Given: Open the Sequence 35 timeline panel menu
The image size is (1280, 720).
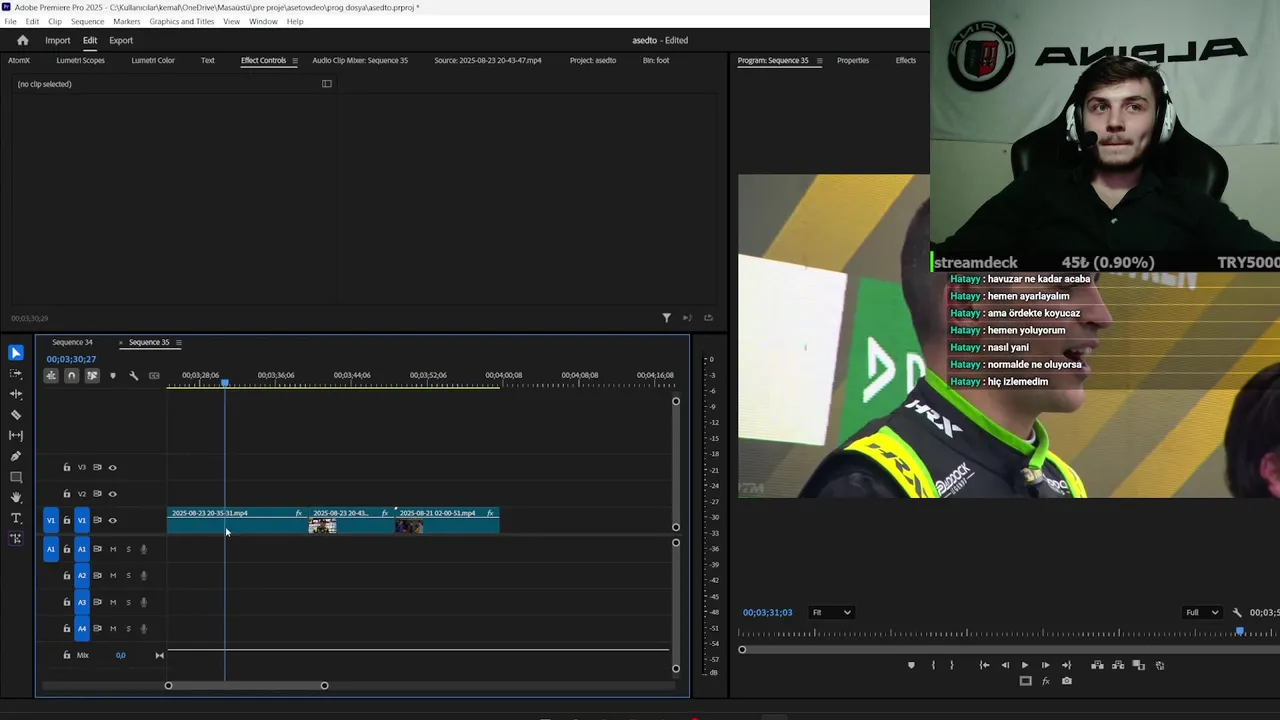Looking at the screenshot, I should pyautogui.click(x=178, y=342).
